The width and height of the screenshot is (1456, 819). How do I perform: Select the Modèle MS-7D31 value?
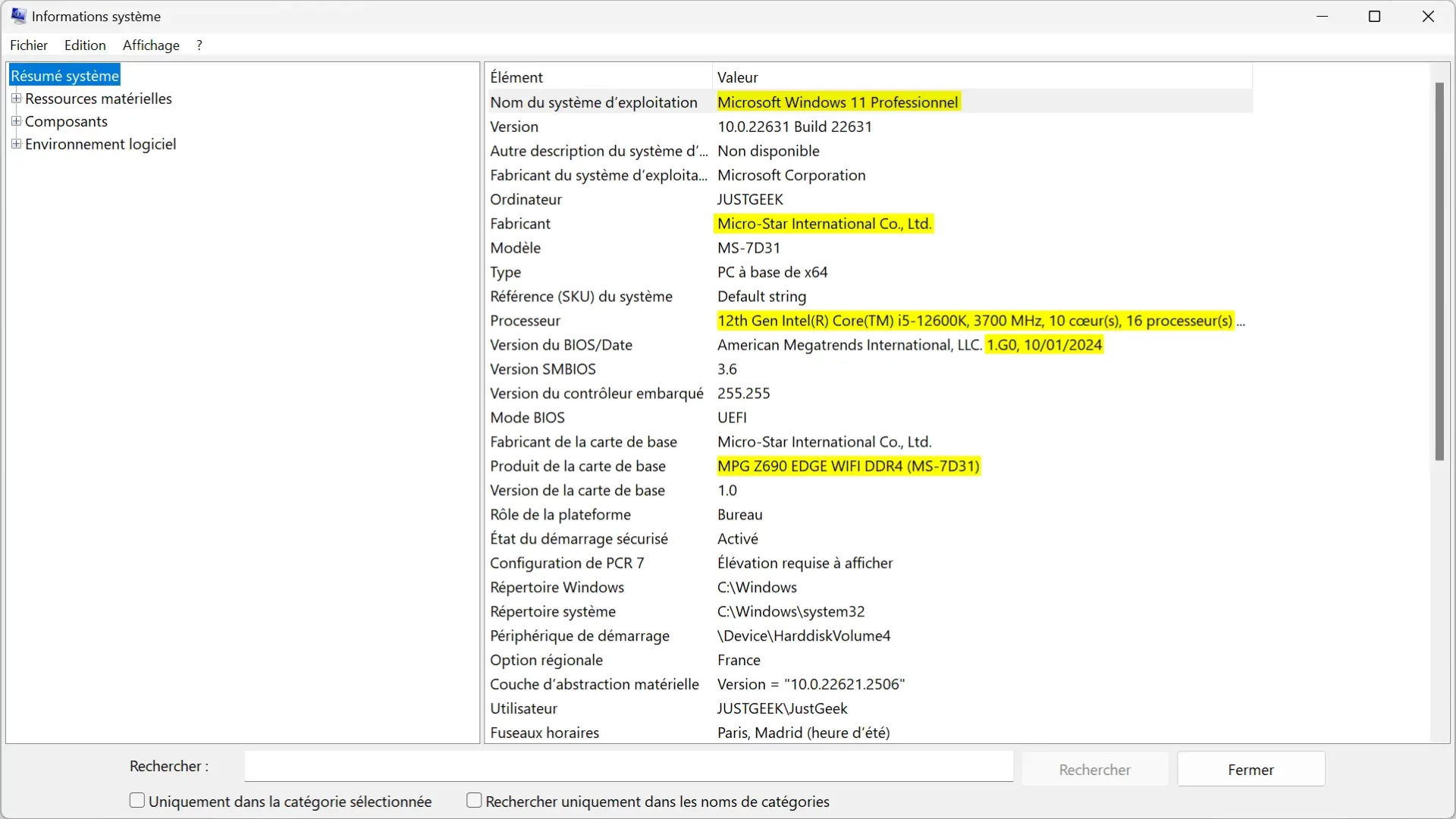[x=748, y=248]
